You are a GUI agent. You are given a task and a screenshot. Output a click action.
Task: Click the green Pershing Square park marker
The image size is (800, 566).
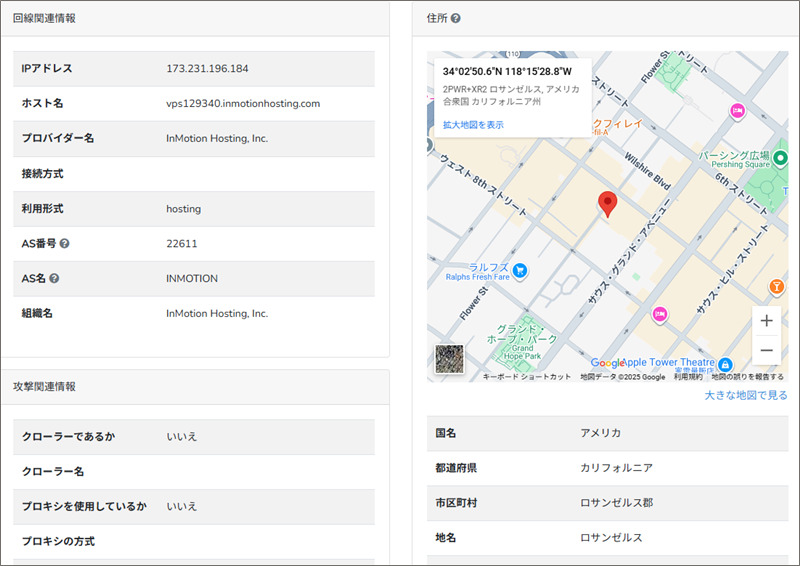pos(780,158)
